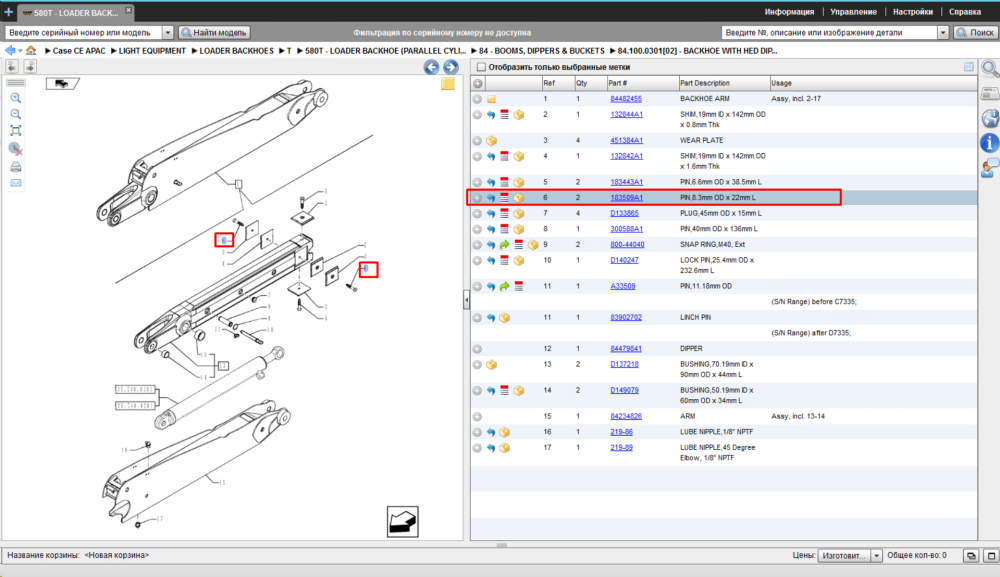
Task: Open the part search field dropdown arrow
Action: 943,33
